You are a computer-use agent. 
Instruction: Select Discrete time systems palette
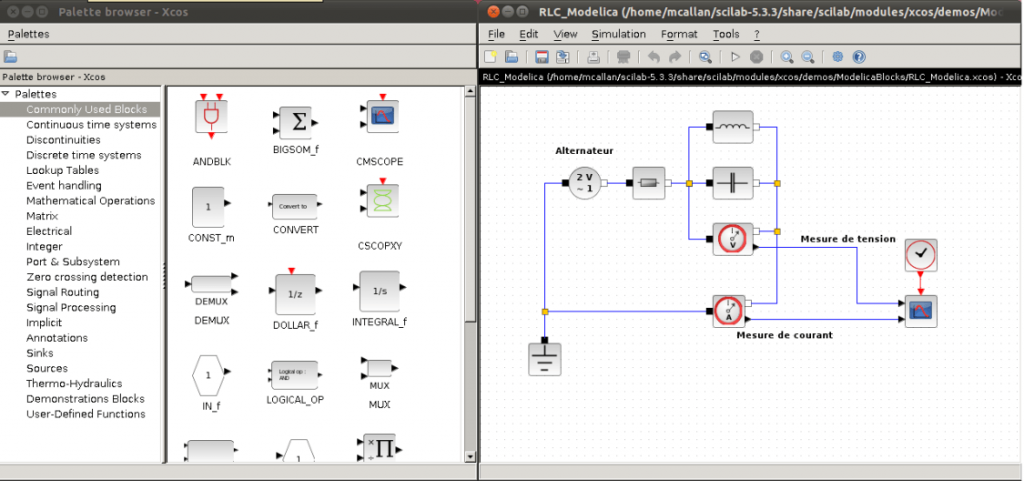click(84, 155)
